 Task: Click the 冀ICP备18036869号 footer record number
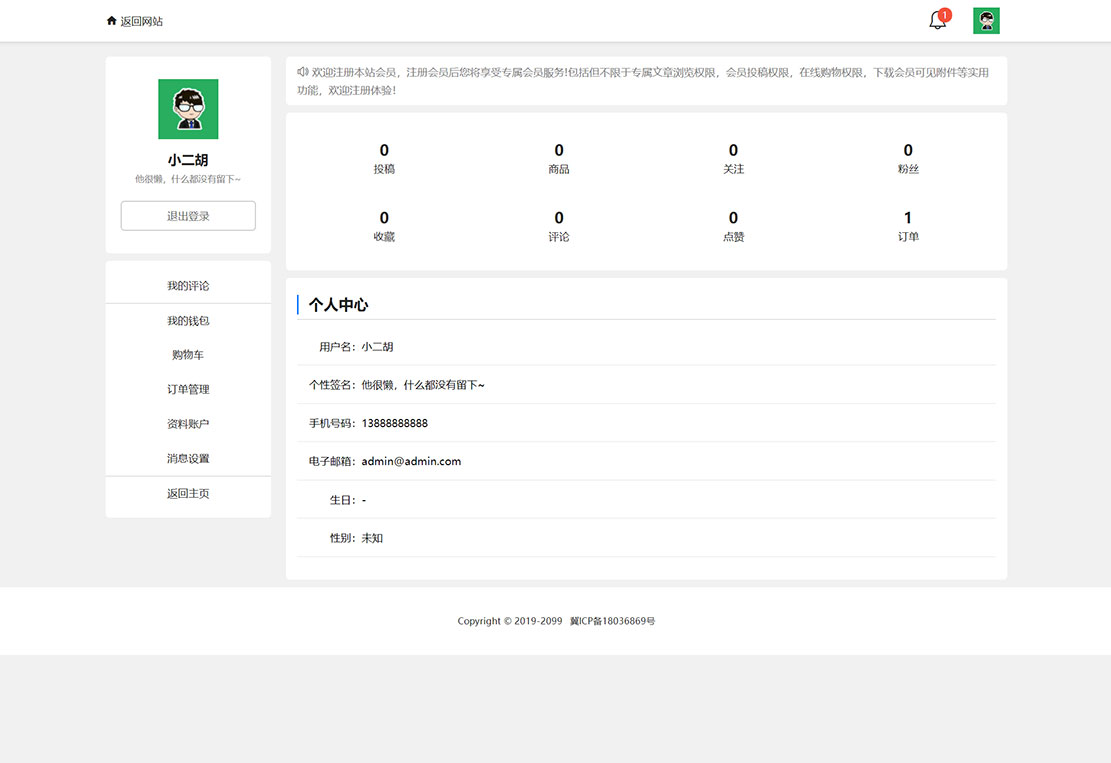(x=613, y=620)
